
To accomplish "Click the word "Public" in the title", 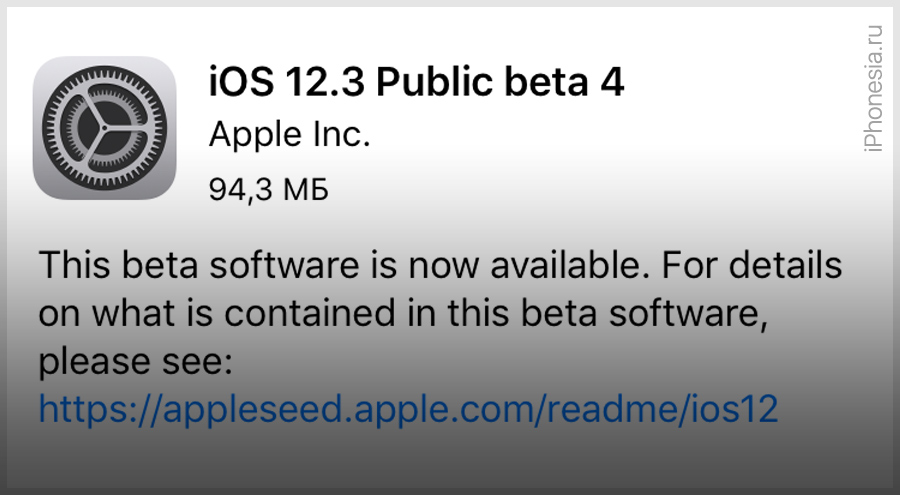I will click(x=435, y=82).
